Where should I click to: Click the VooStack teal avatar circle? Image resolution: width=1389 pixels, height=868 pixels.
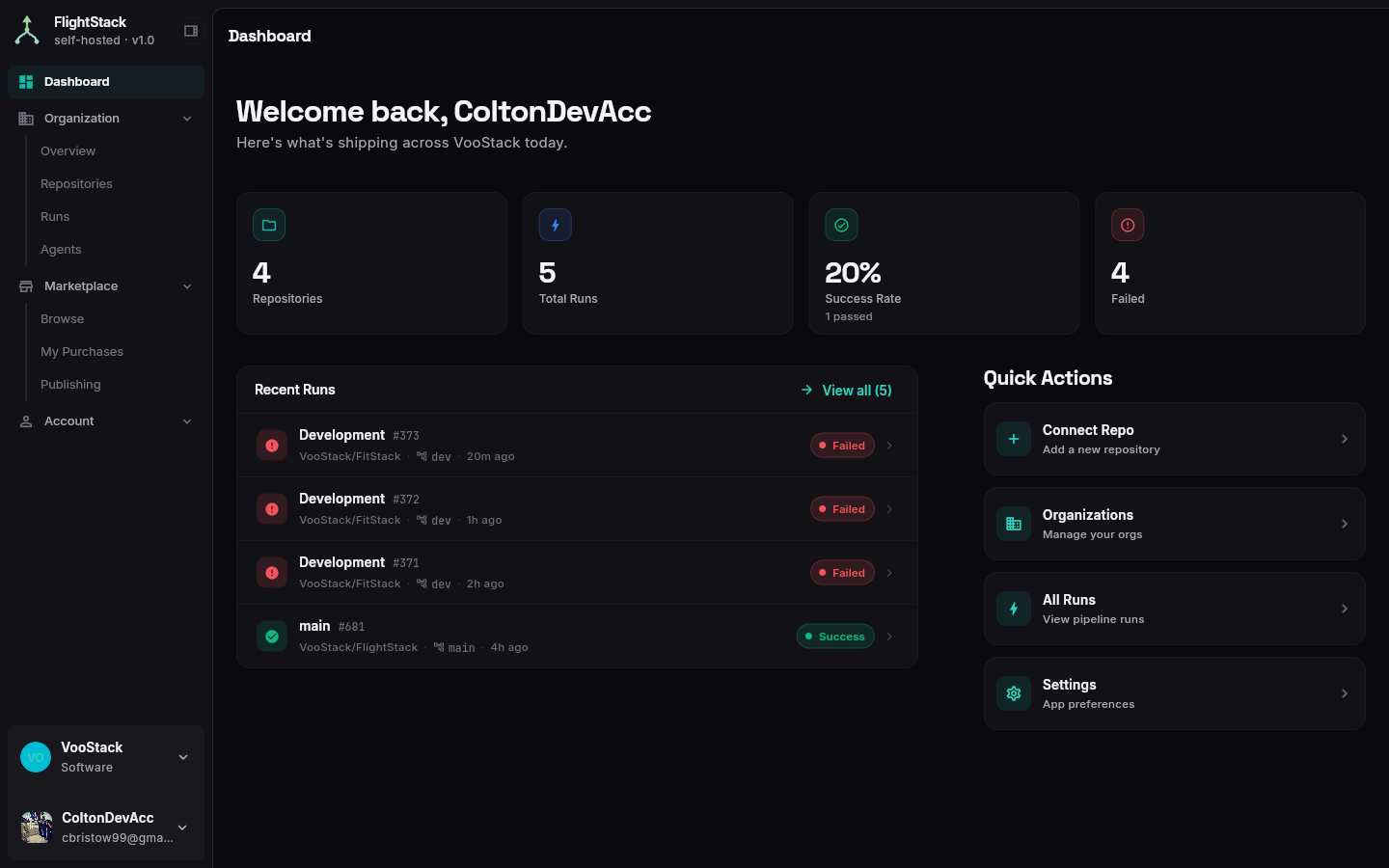point(36,757)
